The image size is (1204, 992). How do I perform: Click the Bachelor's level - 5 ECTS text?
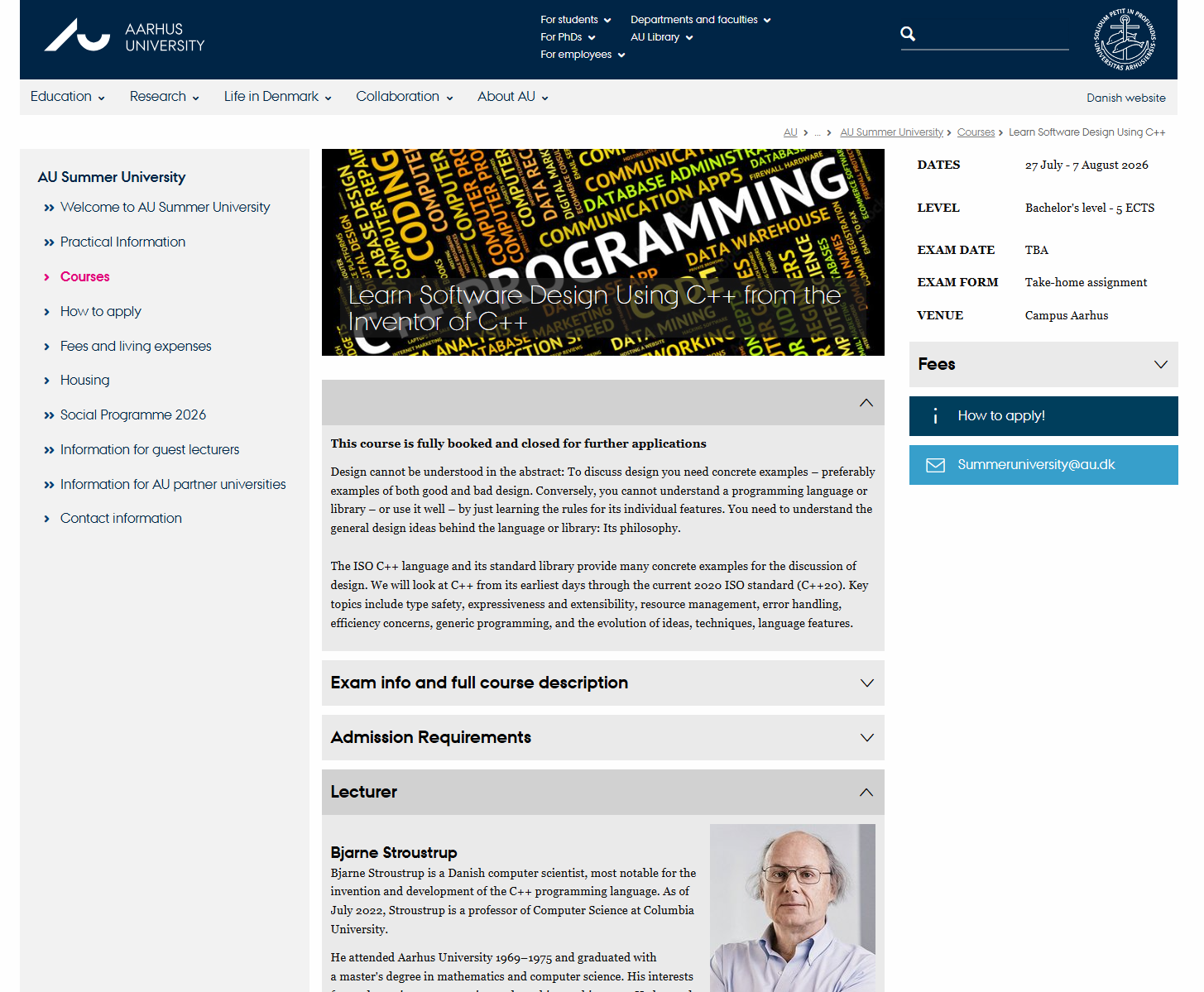click(1090, 208)
